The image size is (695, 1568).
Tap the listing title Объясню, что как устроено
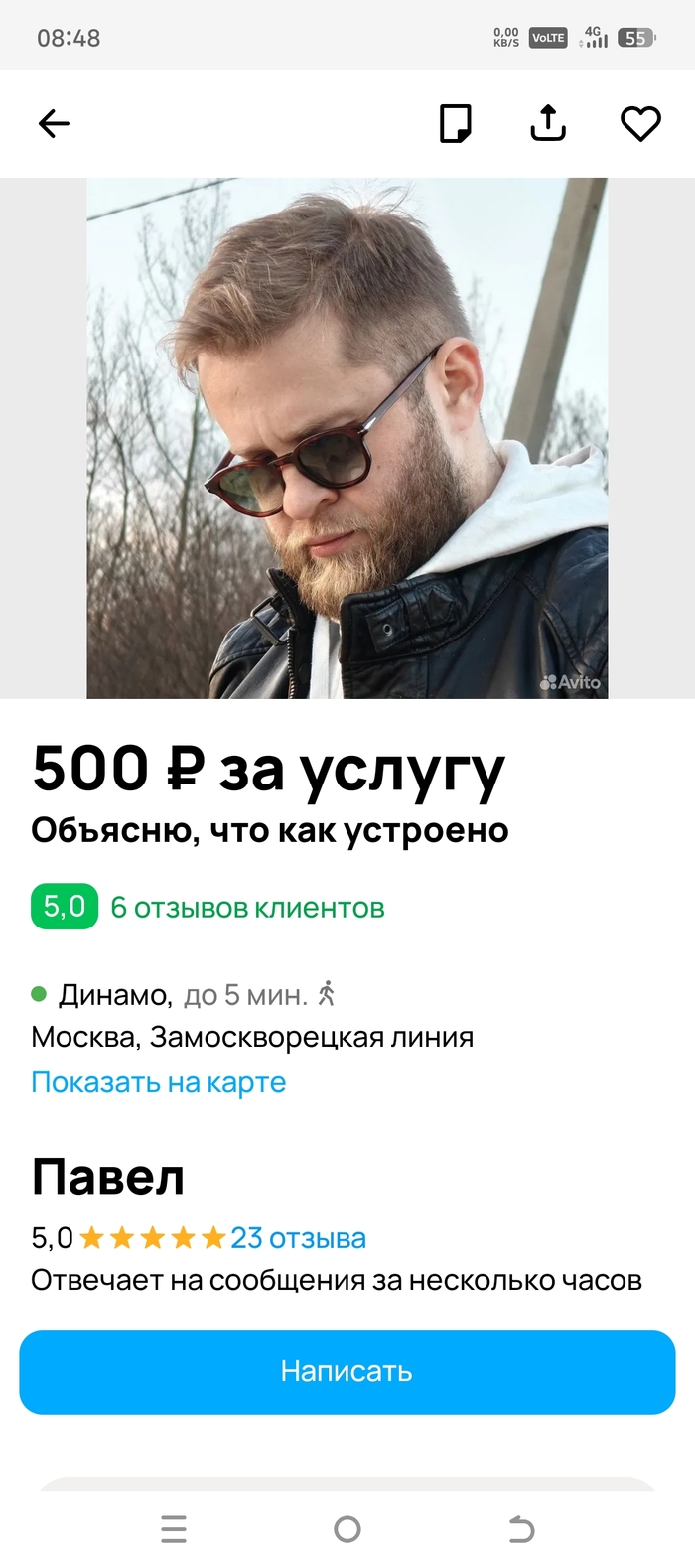point(270,830)
